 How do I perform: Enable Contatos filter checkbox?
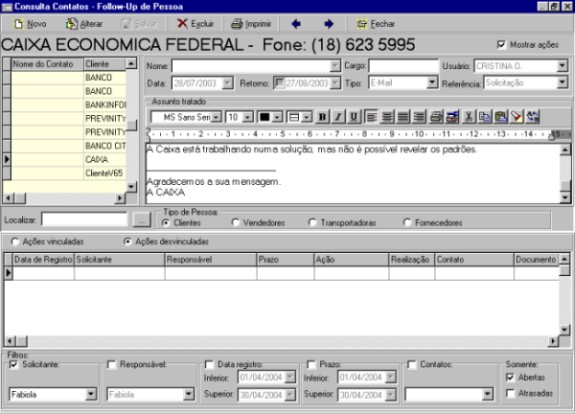coord(412,364)
